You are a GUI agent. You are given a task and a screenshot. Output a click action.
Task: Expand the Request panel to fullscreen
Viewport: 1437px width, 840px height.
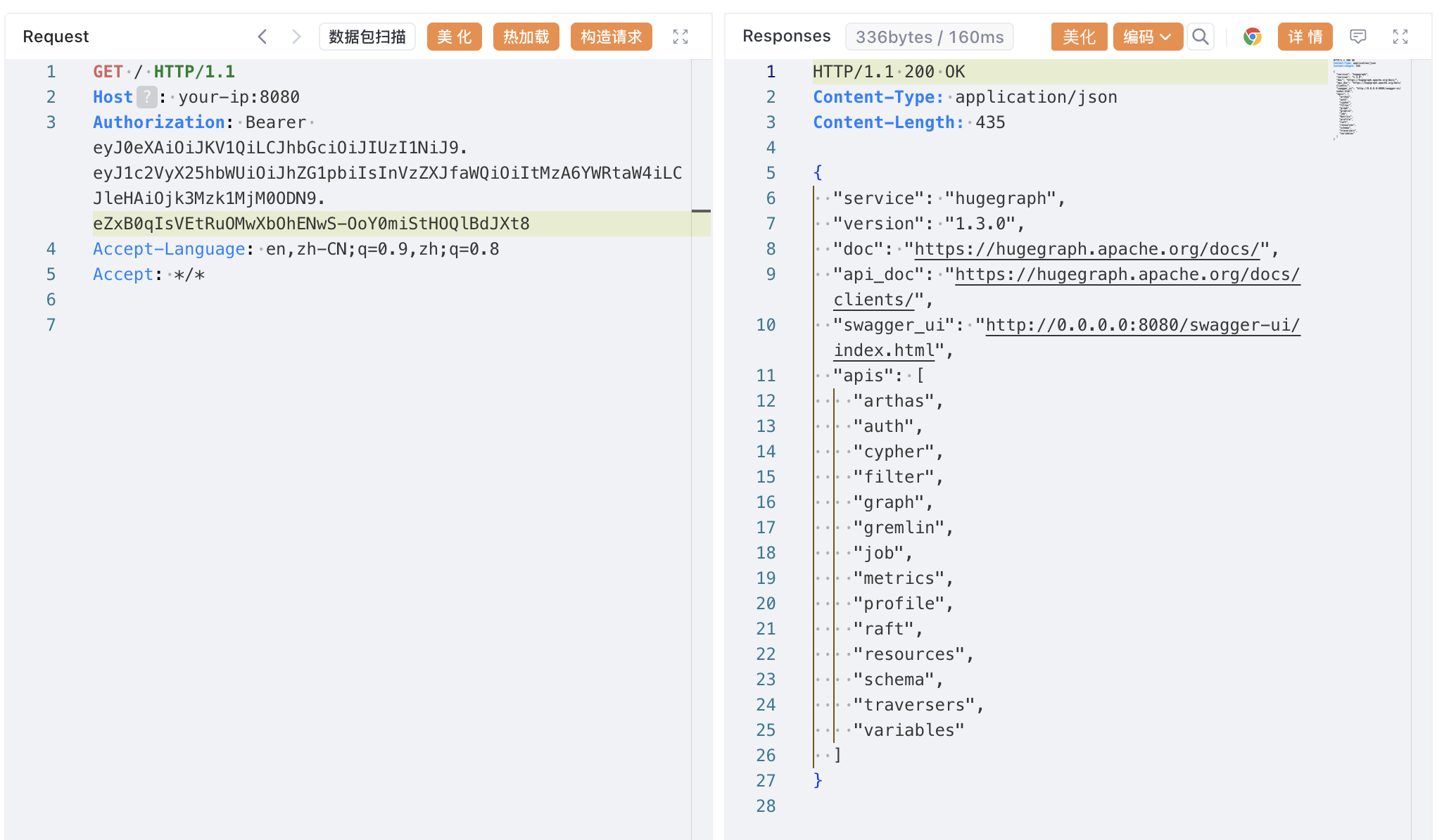coord(680,37)
